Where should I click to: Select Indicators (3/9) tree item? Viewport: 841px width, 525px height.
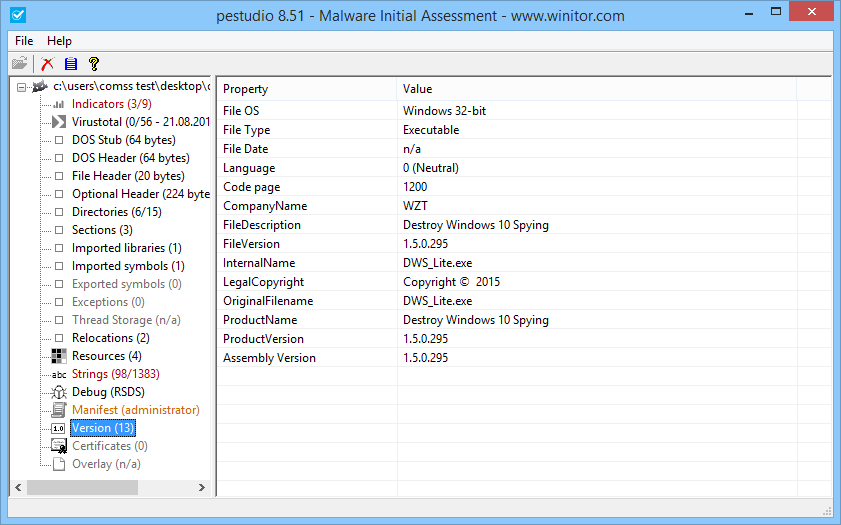coord(112,104)
